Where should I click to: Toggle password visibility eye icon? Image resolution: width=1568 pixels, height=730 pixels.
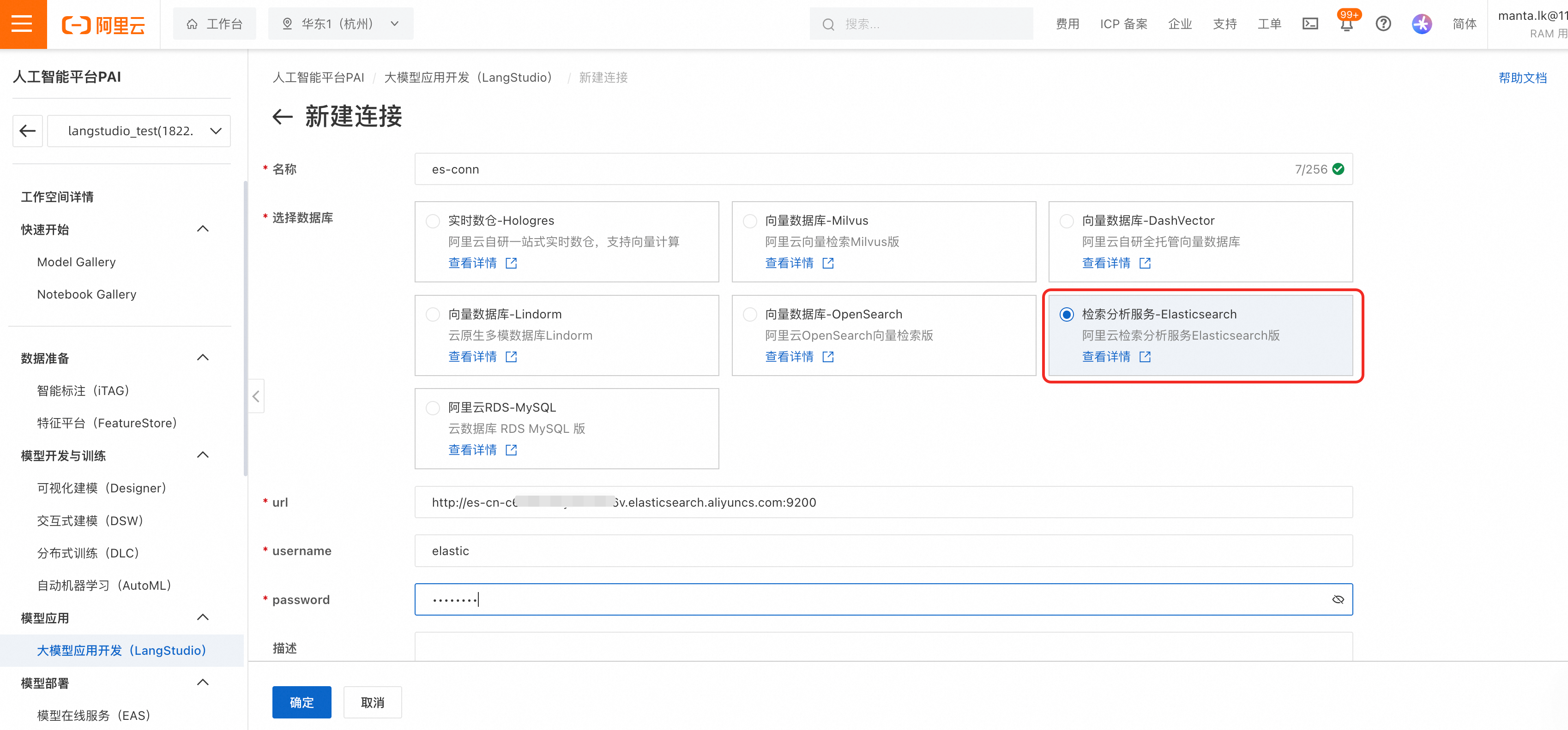[x=1337, y=599]
